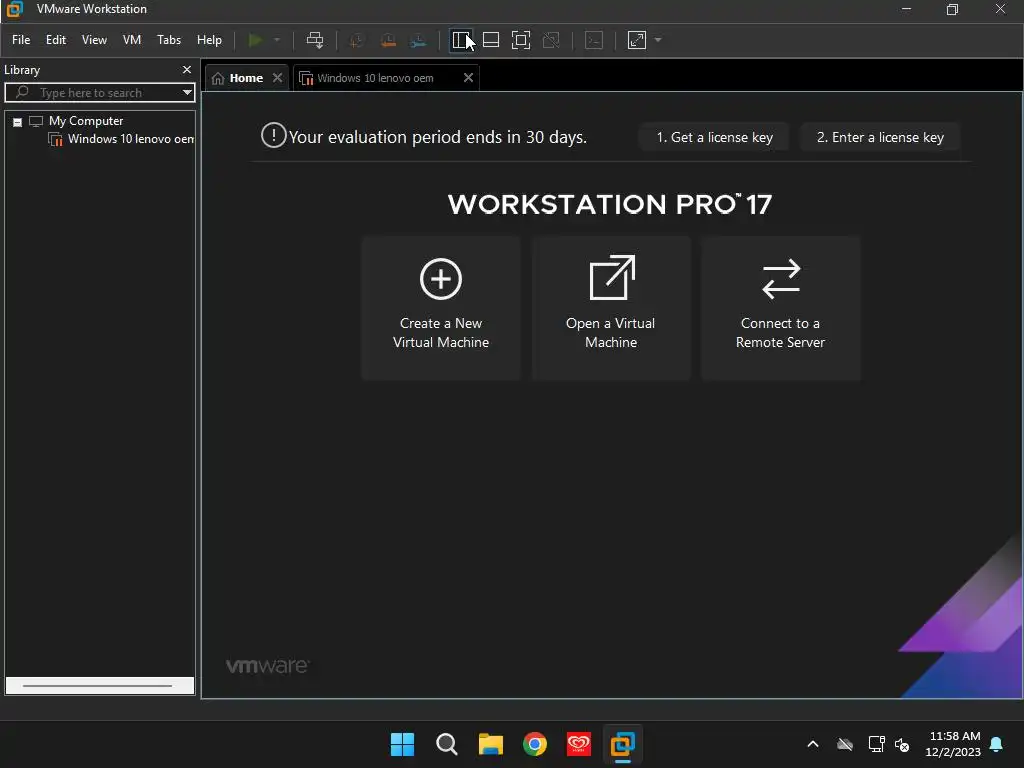
Task: Open File Explorer from taskbar
Action: (490, 744)
